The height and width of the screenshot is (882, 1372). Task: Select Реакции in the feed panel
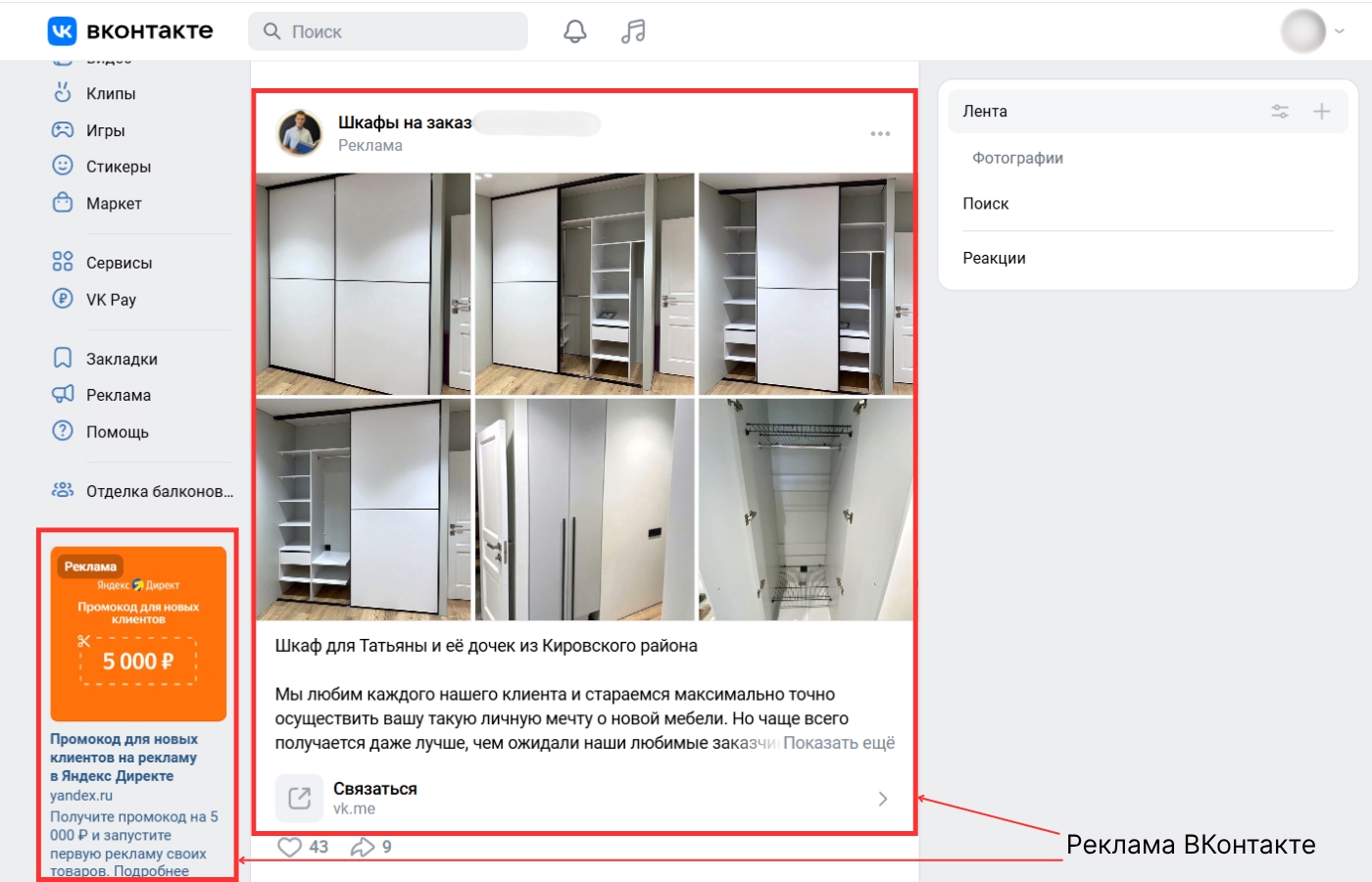[x=994, y=258]
